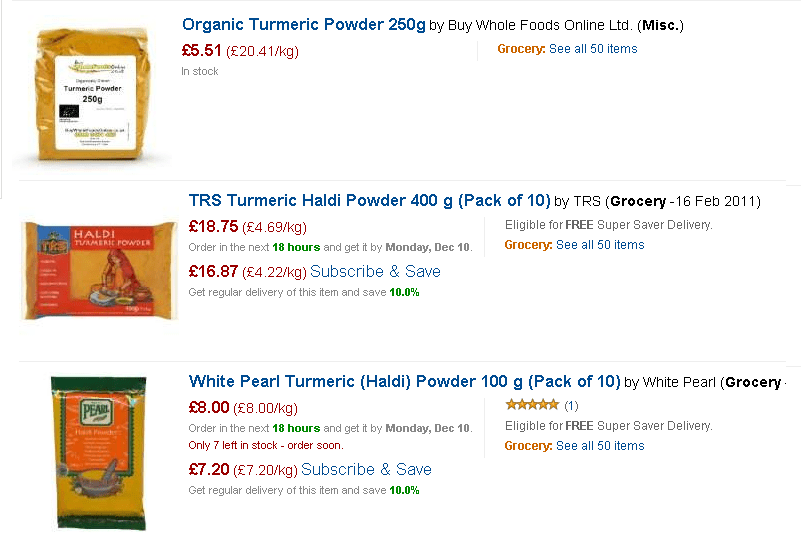This screenshot has height=546, width=801.
Task: Click the orange Grocery label in White Pearl listing
Action: tap(528, 446)
